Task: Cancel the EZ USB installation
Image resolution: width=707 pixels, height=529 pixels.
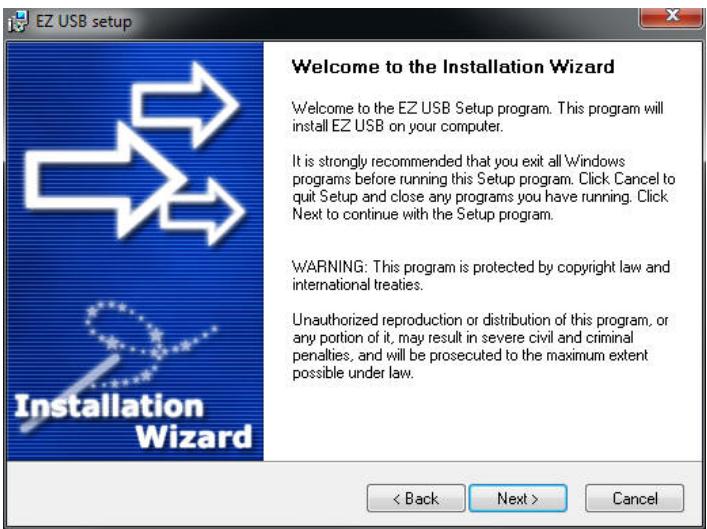Action: (x=634, y=498)
